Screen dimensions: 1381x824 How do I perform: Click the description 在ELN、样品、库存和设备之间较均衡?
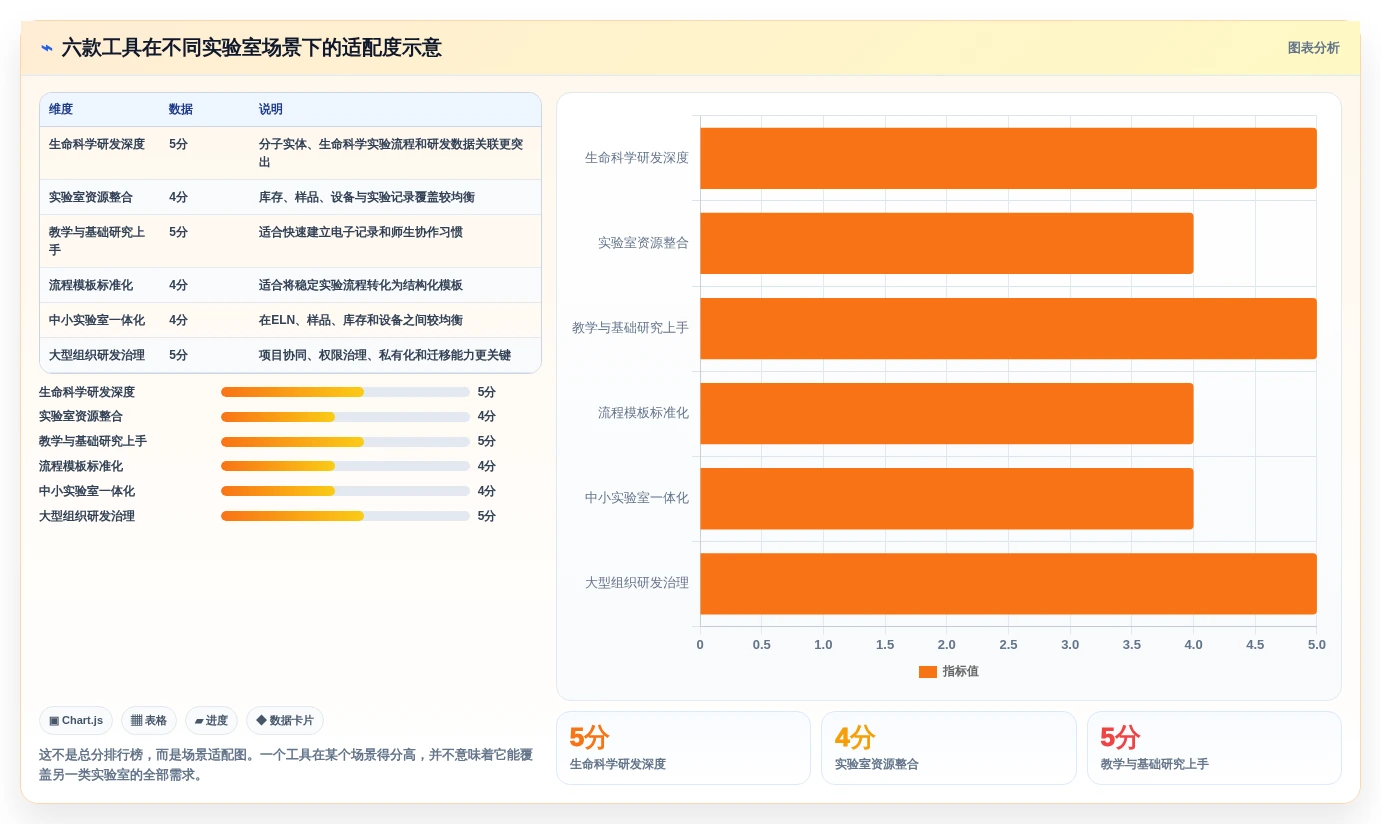pos(361,320)
